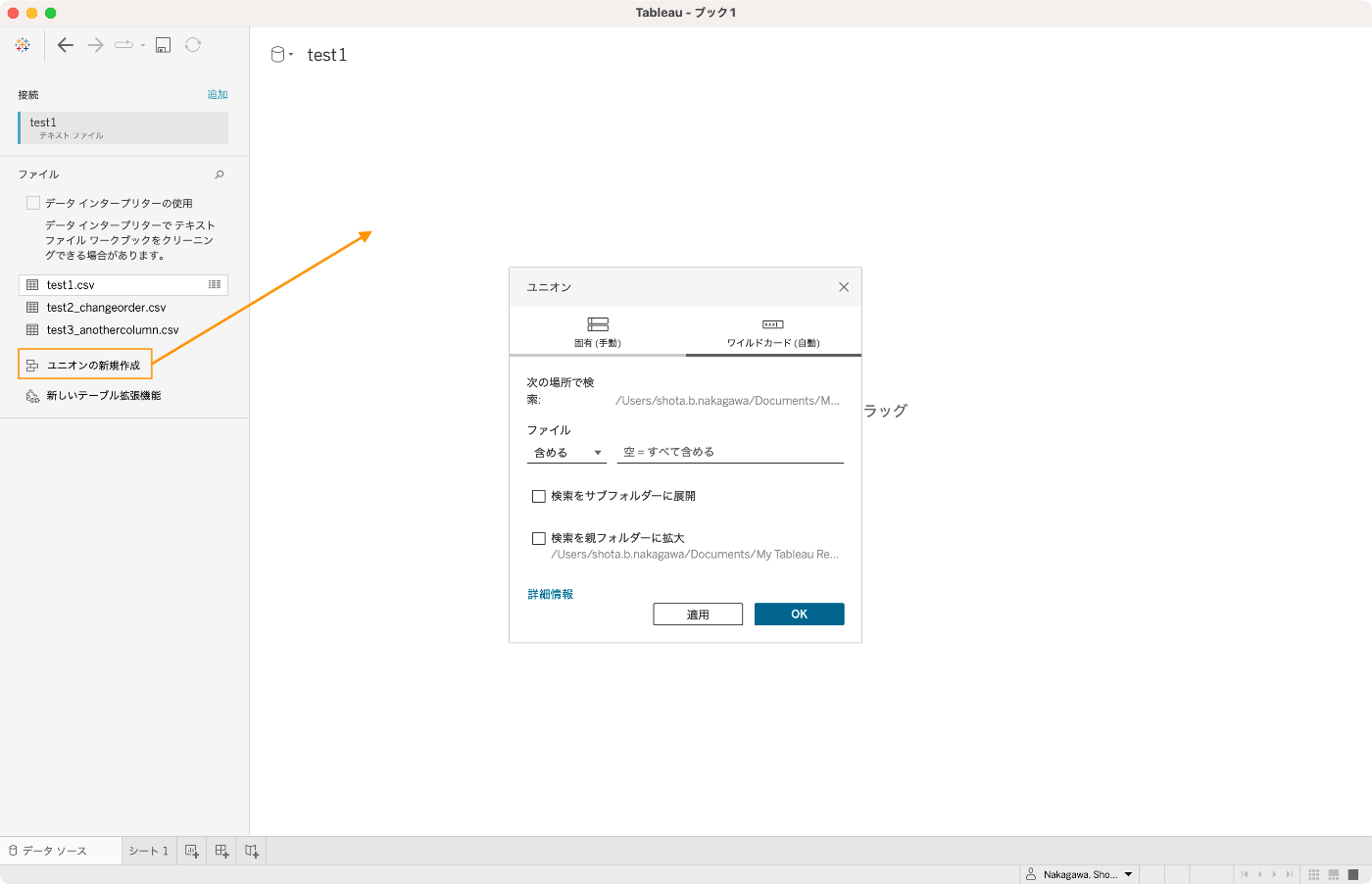Viewport: 1372px width, 884px height.
Task: Select test2_changeorder.csv file
Action: click(106, 308)
